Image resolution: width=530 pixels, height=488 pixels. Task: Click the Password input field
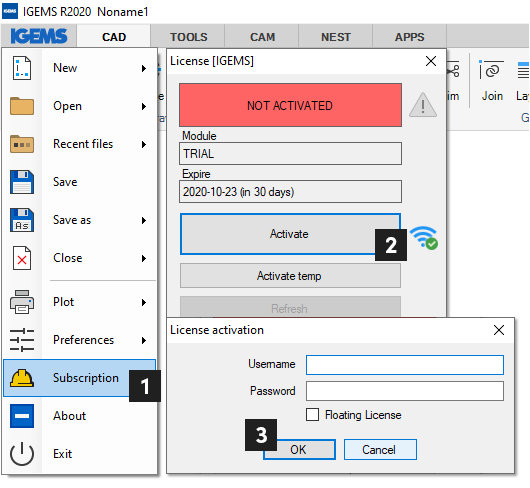405,391
